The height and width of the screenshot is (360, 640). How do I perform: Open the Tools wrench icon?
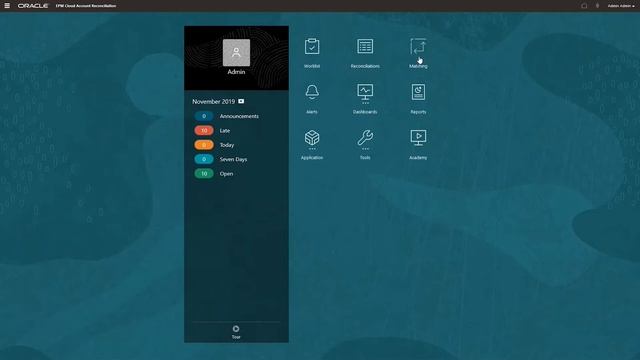pos(365,138)
